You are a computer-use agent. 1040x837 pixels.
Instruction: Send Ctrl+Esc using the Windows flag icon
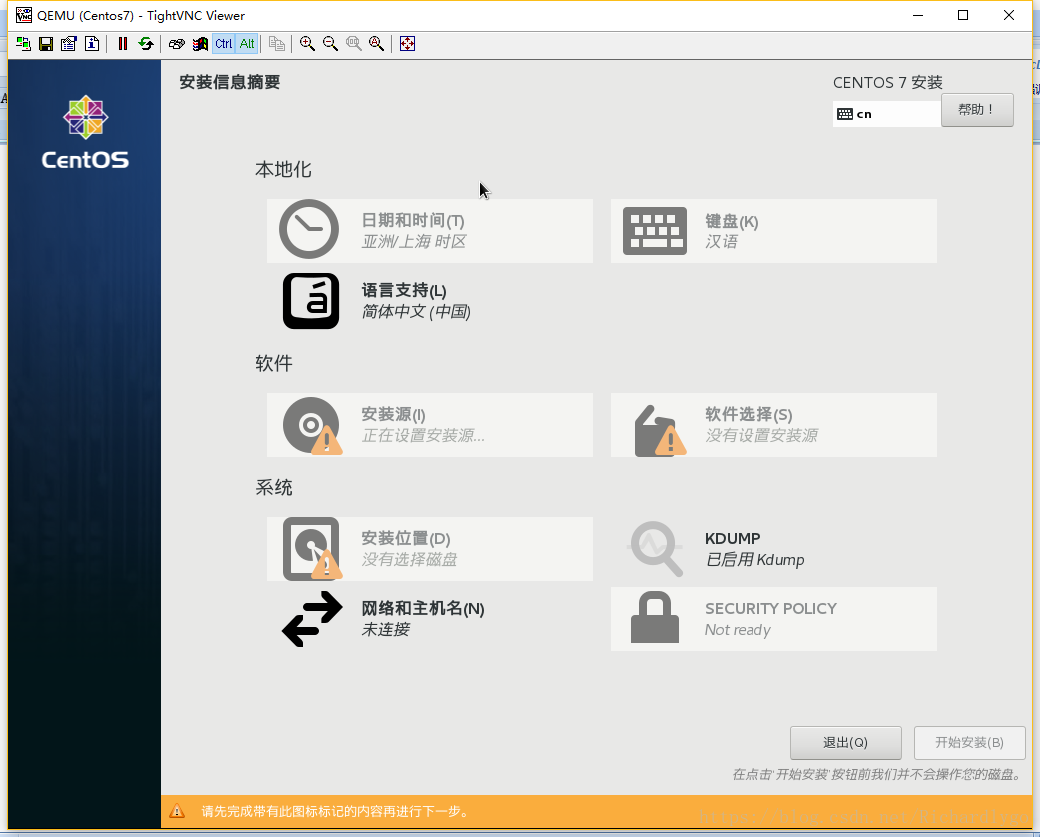(200, 44)
